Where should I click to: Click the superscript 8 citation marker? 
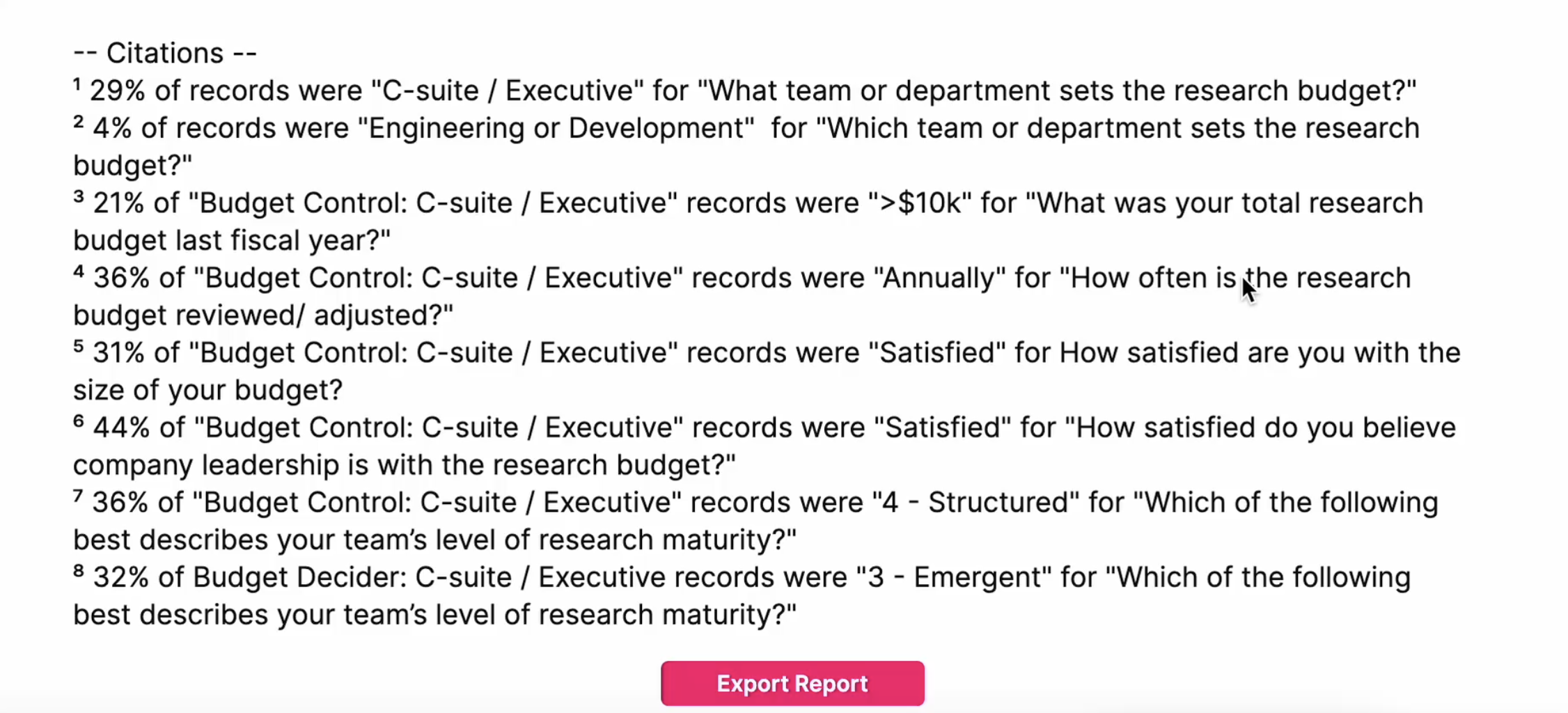click(x=78, y=572)
